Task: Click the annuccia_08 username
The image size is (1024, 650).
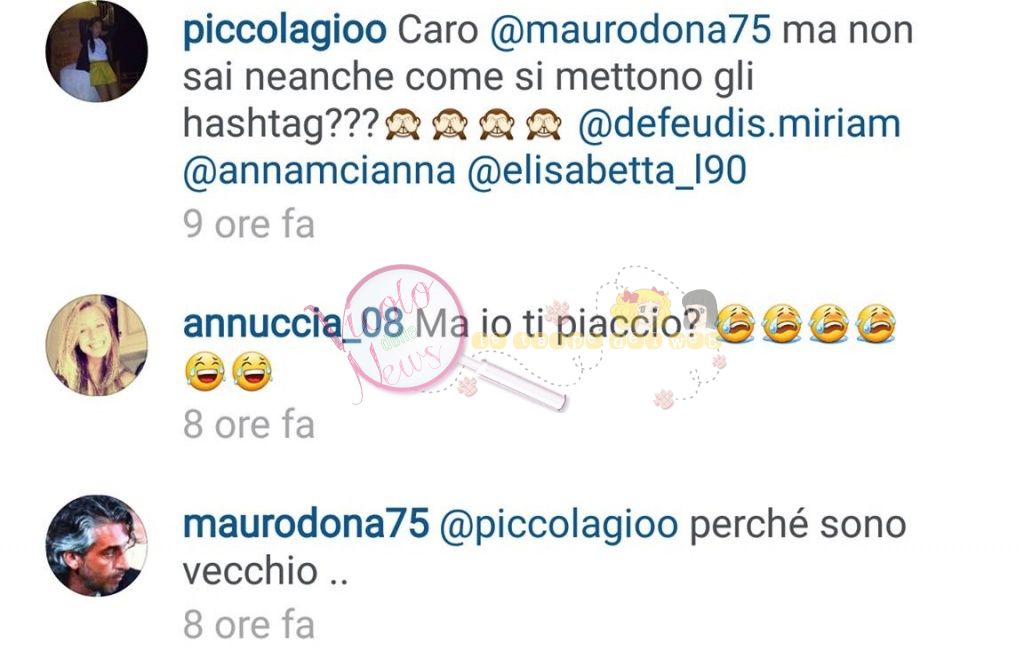Action: coord(293,323)
